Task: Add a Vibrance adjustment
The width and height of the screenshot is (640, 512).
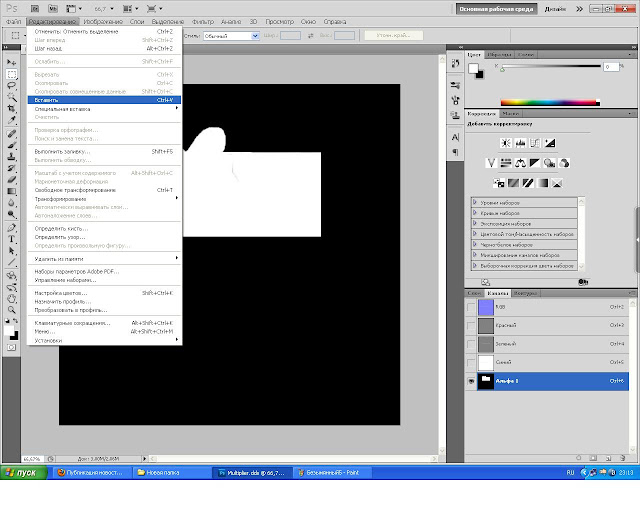Action: coord(491,163)
